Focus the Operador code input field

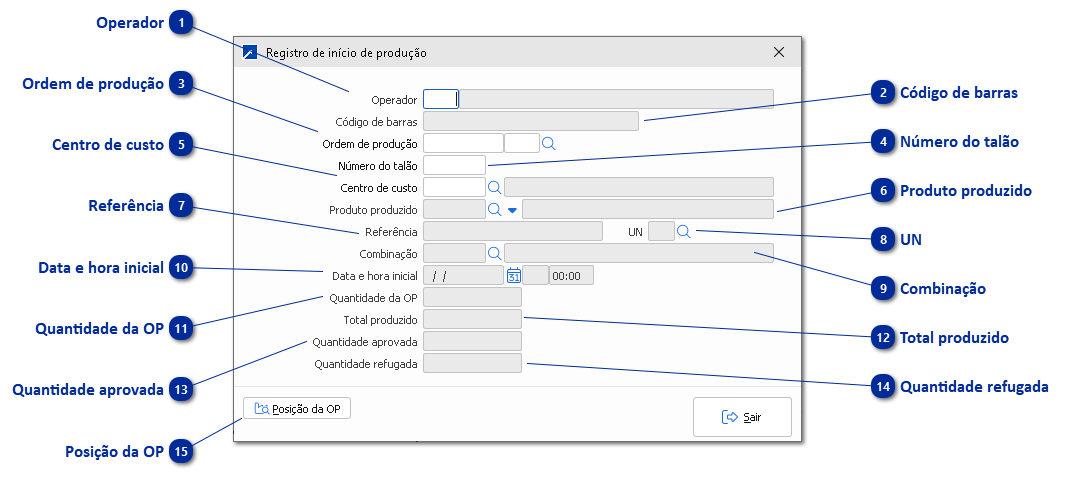tap(440, 99)
